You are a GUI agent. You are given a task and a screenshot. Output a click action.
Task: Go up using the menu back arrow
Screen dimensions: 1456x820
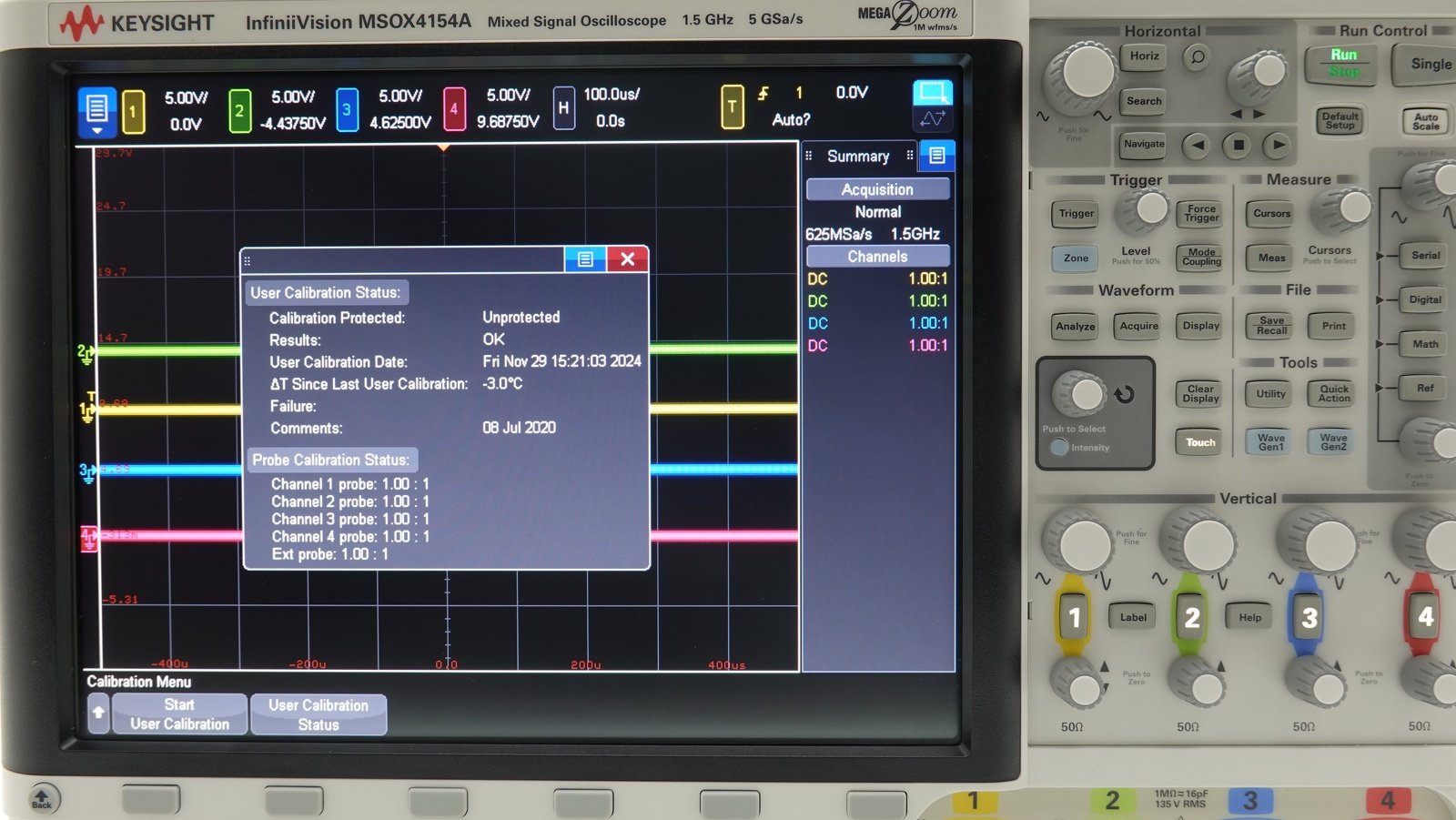pos(98,714)
